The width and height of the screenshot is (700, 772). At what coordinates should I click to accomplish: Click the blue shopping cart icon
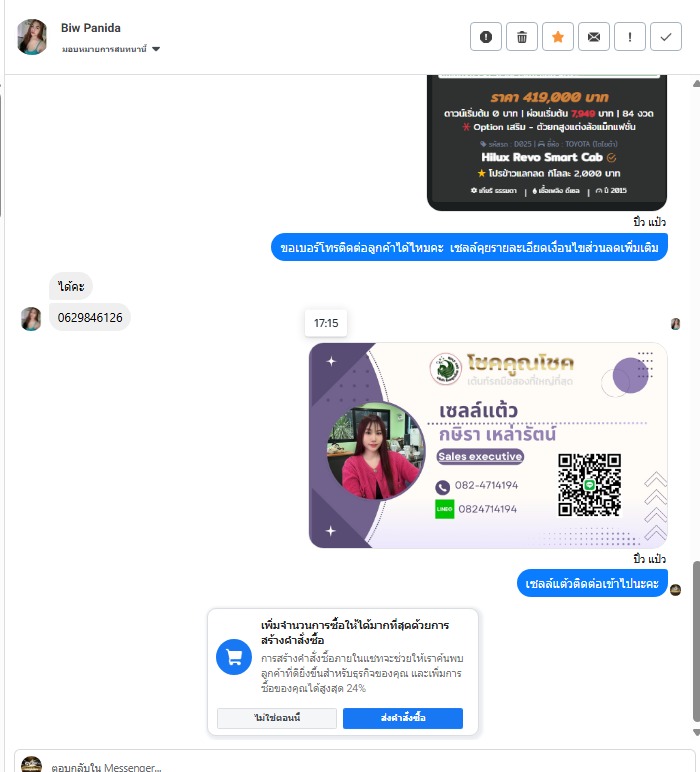234,657
